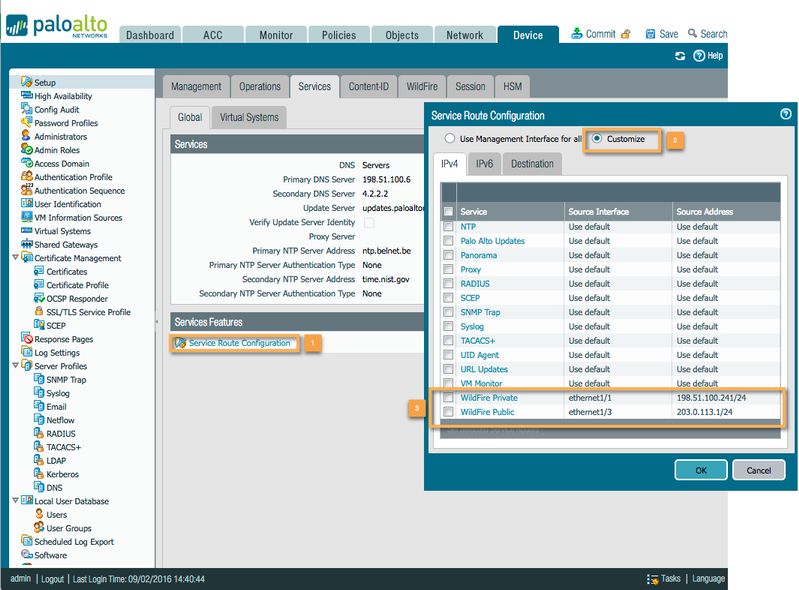Image resolution: width=799 pixels, height=590 pixels.
Task: Click the Source Interface column header
Action: tap(618, 211)
